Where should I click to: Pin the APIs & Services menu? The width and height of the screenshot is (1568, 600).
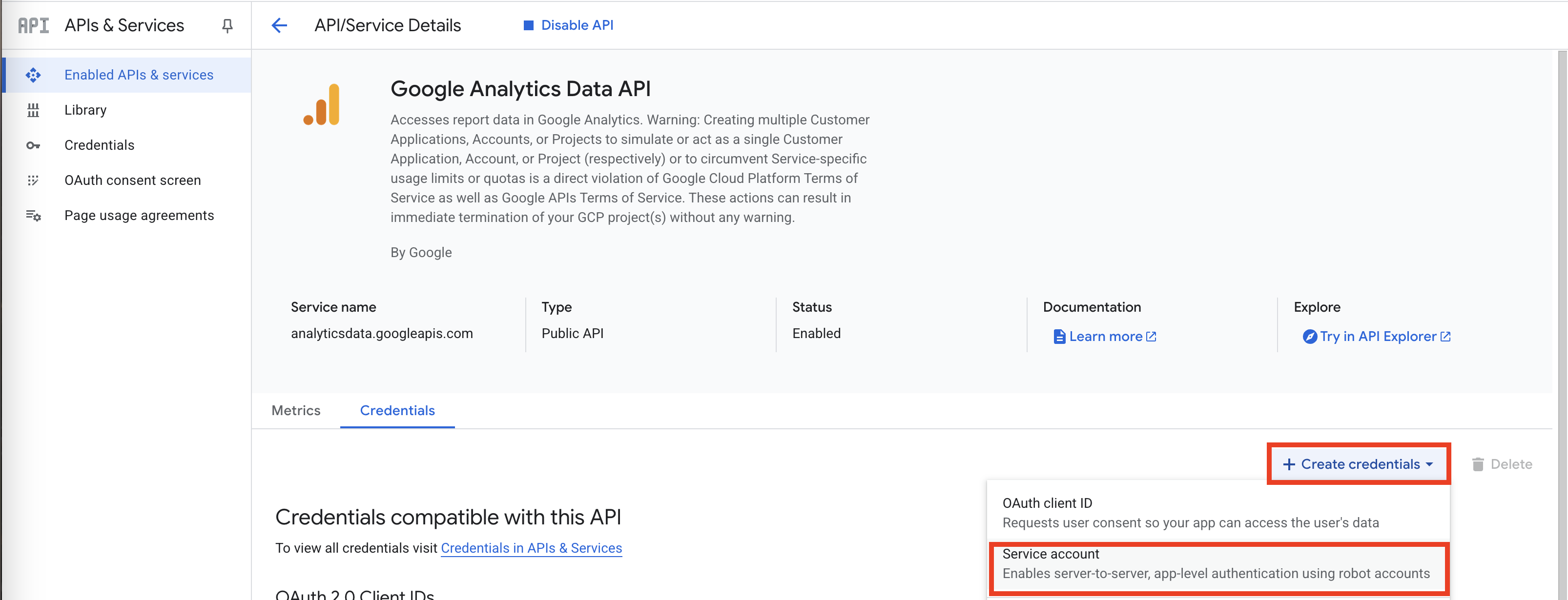pos(227,25)
